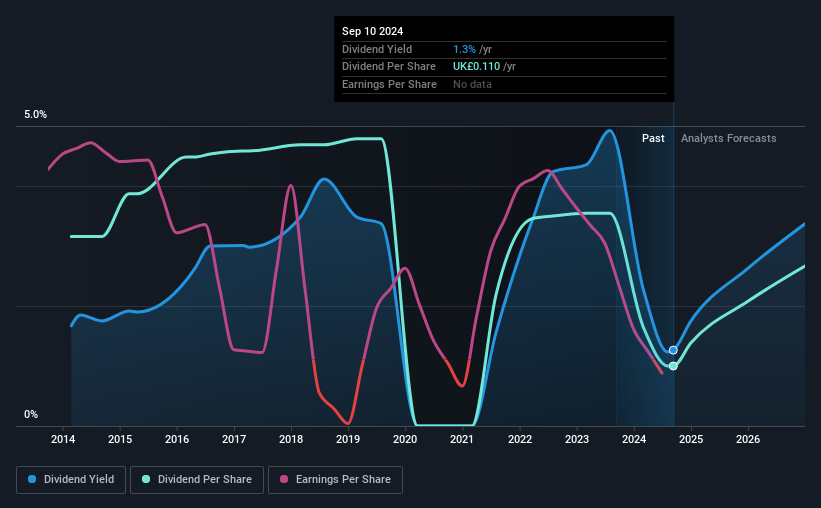Click the tooltip Dividend Per Share row label
Image resolution: width=821 pixels, height=508 pixels.
pyautogui.click(x=389, y=67)
